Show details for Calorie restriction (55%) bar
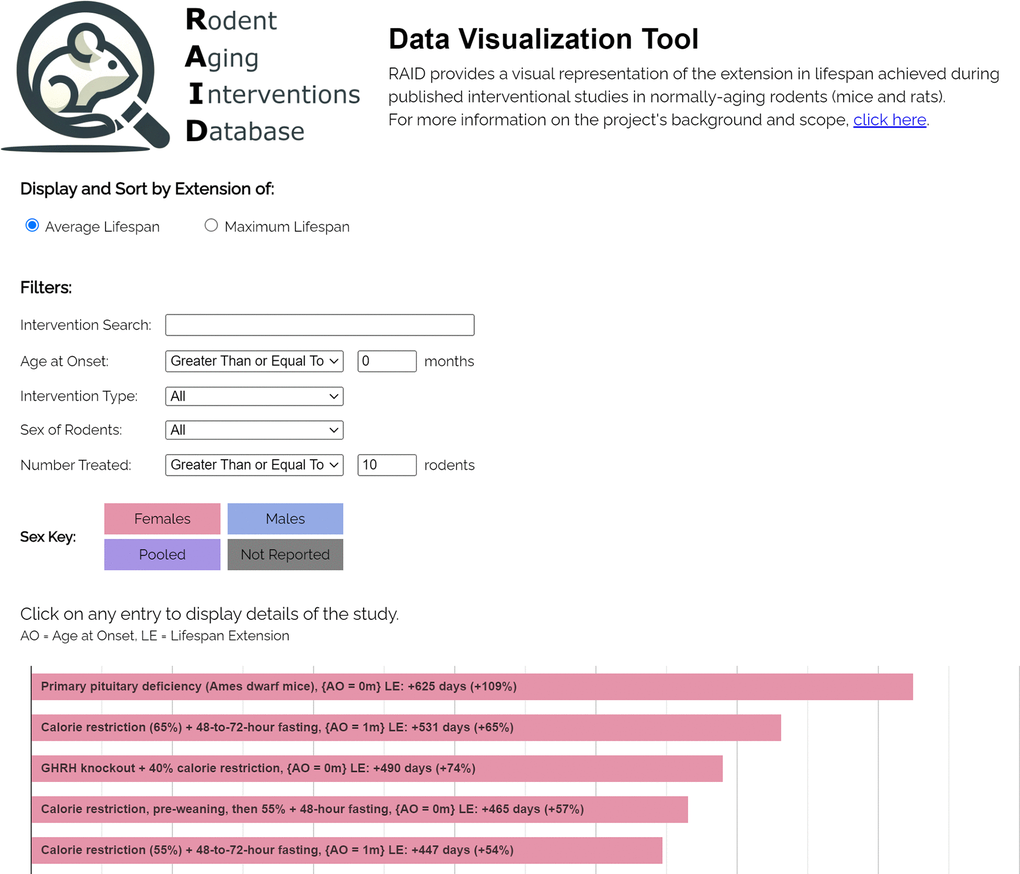 [346, 850]
